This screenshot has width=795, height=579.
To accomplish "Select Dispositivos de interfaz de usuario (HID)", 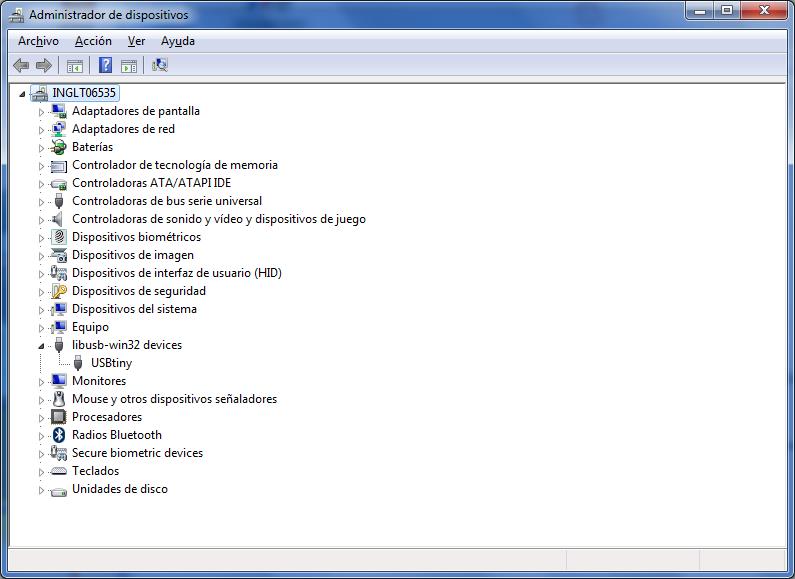I will click(177, 273).
